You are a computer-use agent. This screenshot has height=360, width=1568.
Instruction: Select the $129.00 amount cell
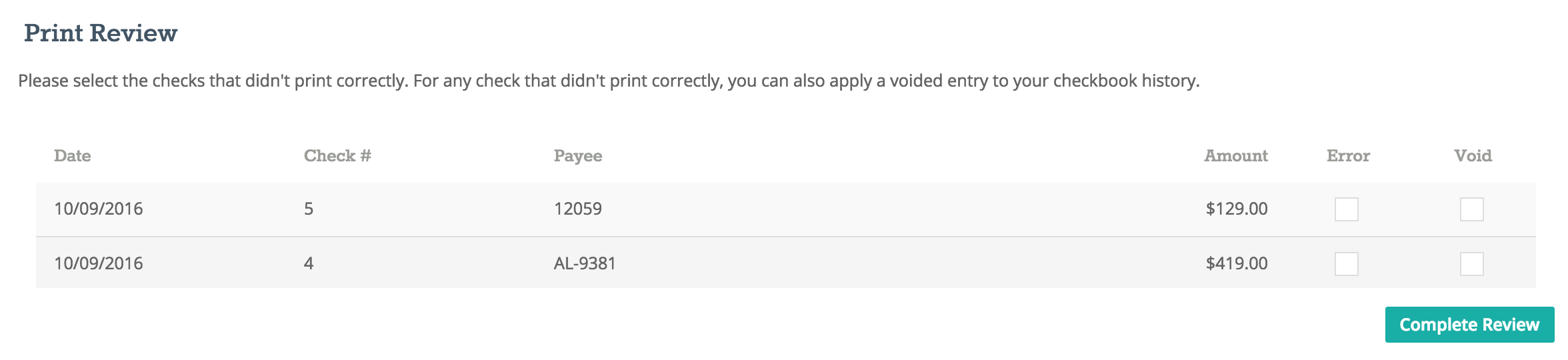(1237, 209)
